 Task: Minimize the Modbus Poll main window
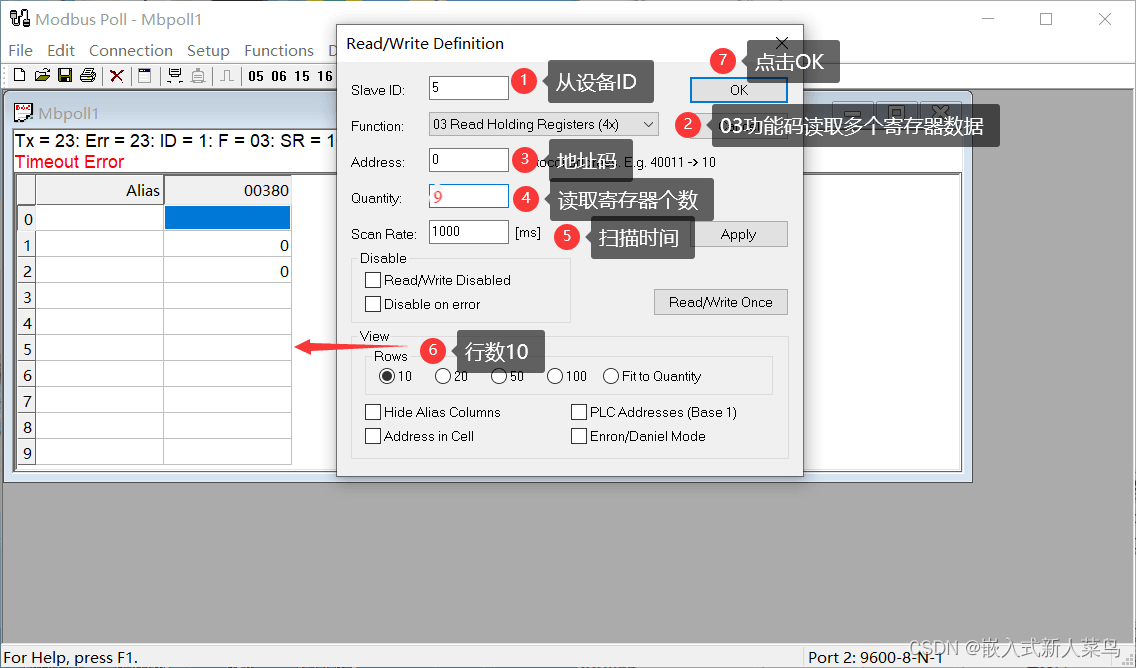pos(987,19)
